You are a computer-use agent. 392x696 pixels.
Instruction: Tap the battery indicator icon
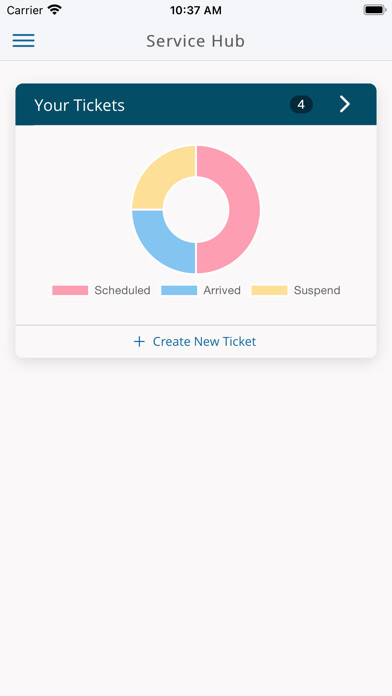tap(375, 10)
